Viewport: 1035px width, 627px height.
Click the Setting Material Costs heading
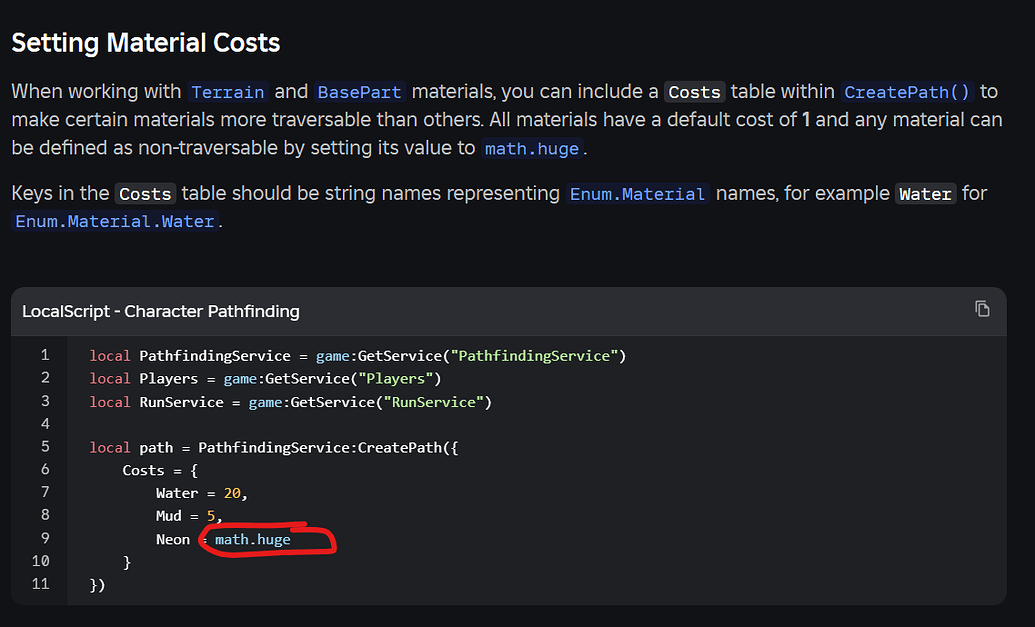click(x=146, y=43)
